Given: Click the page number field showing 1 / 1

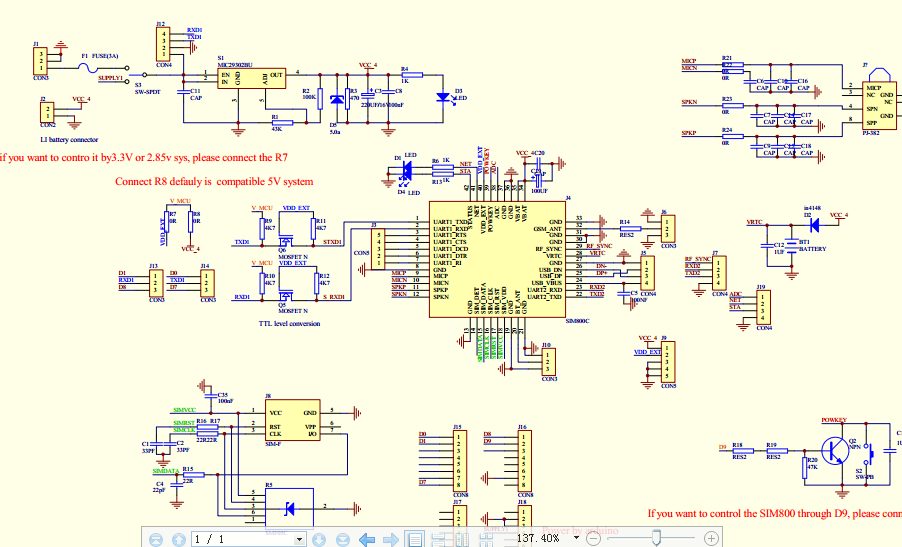Looking at the screenshot, I should pos(242,539).
